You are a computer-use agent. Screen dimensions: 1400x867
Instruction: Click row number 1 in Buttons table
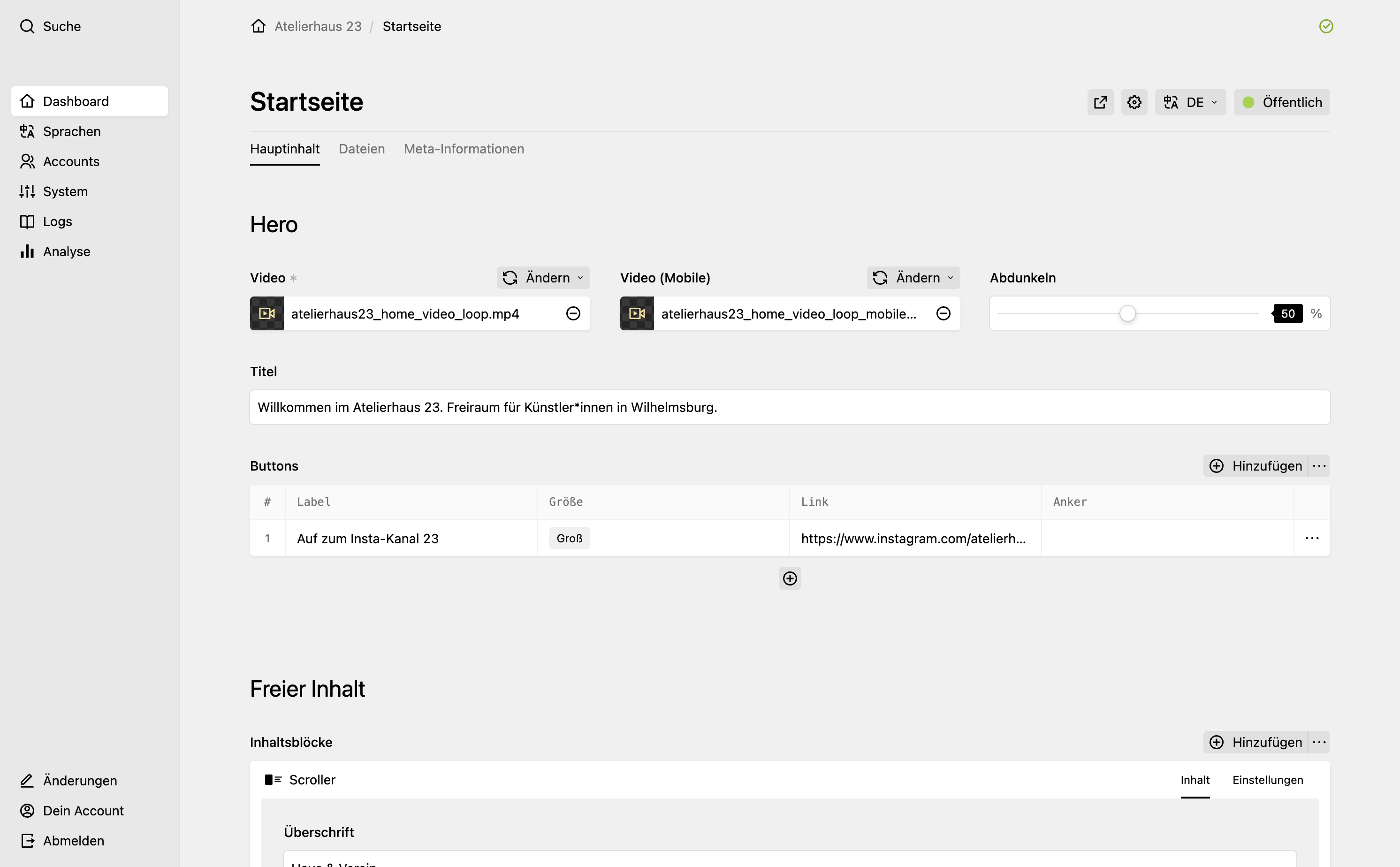pos(267,538)
